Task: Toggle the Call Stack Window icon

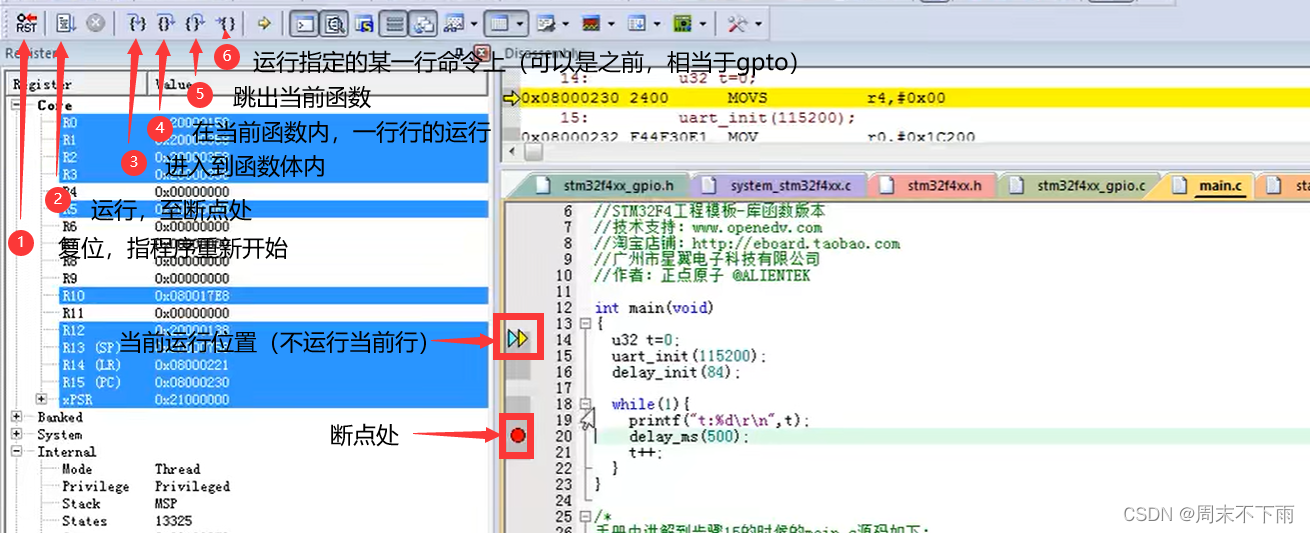Action: (423, 22)
